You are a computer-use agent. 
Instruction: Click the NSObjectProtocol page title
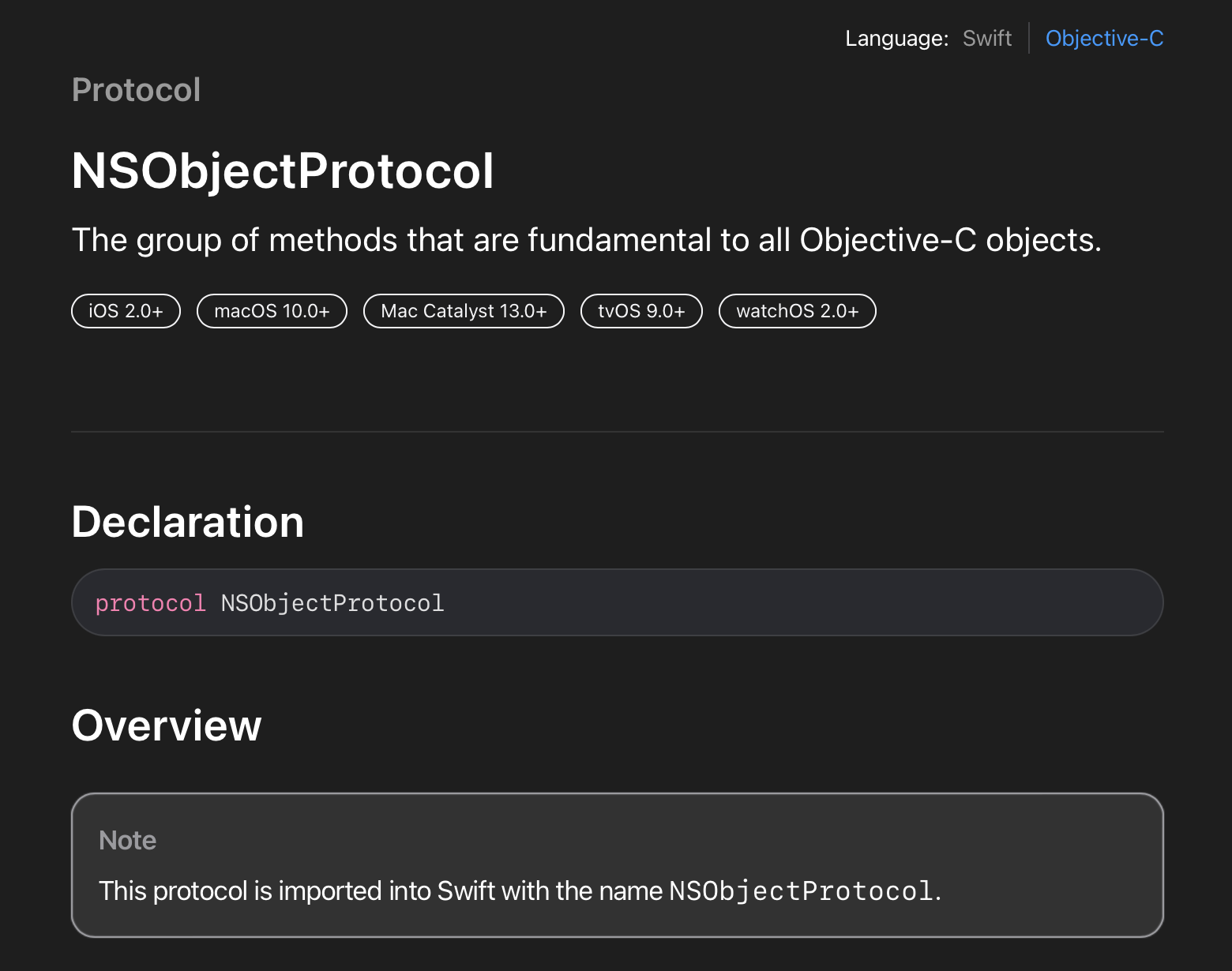point(282,171)
